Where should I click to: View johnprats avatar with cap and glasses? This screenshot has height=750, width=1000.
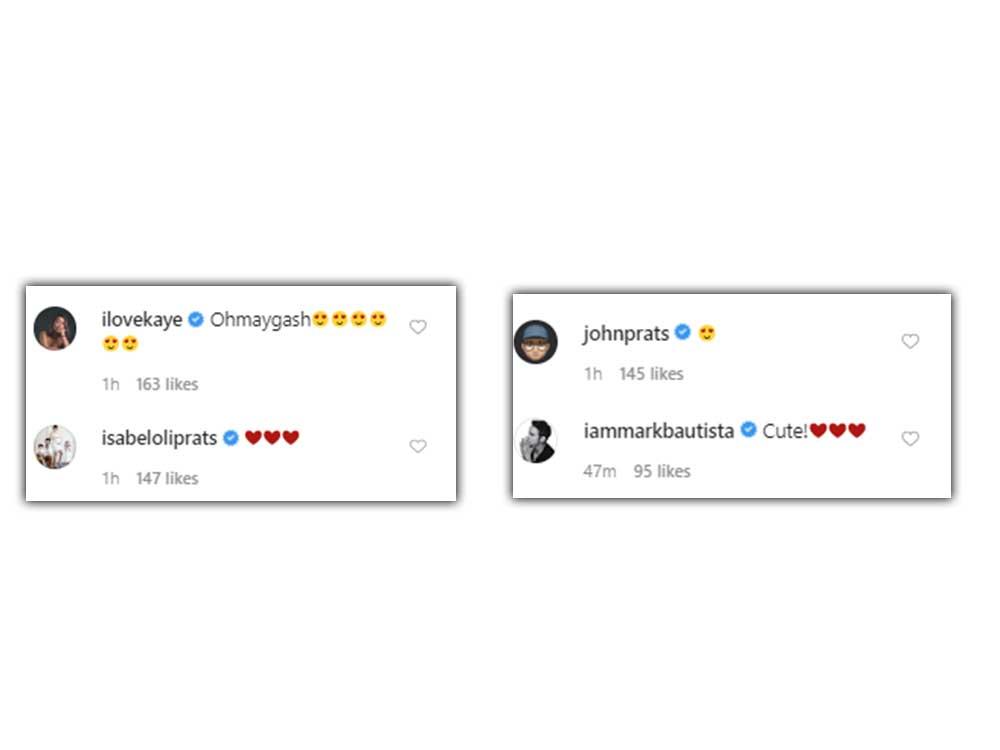tap(536, 342)
